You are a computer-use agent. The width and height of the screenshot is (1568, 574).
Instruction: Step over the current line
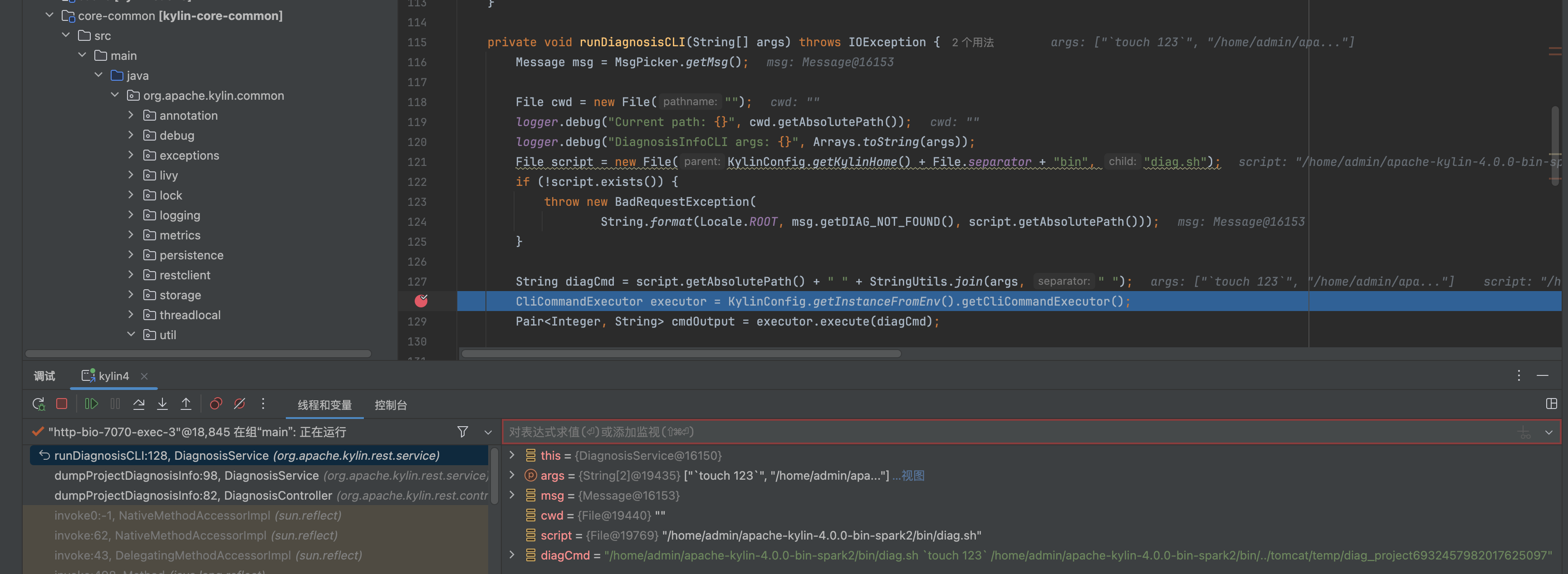[139, 404]
